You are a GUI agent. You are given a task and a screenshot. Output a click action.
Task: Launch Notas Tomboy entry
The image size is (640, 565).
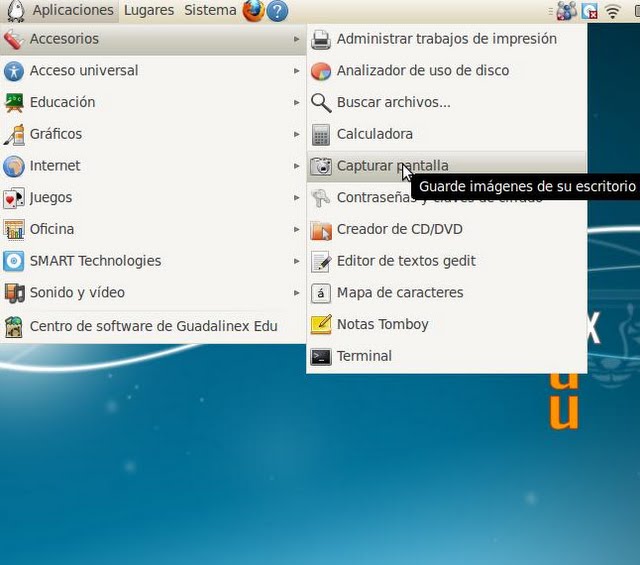click(382, 325)
